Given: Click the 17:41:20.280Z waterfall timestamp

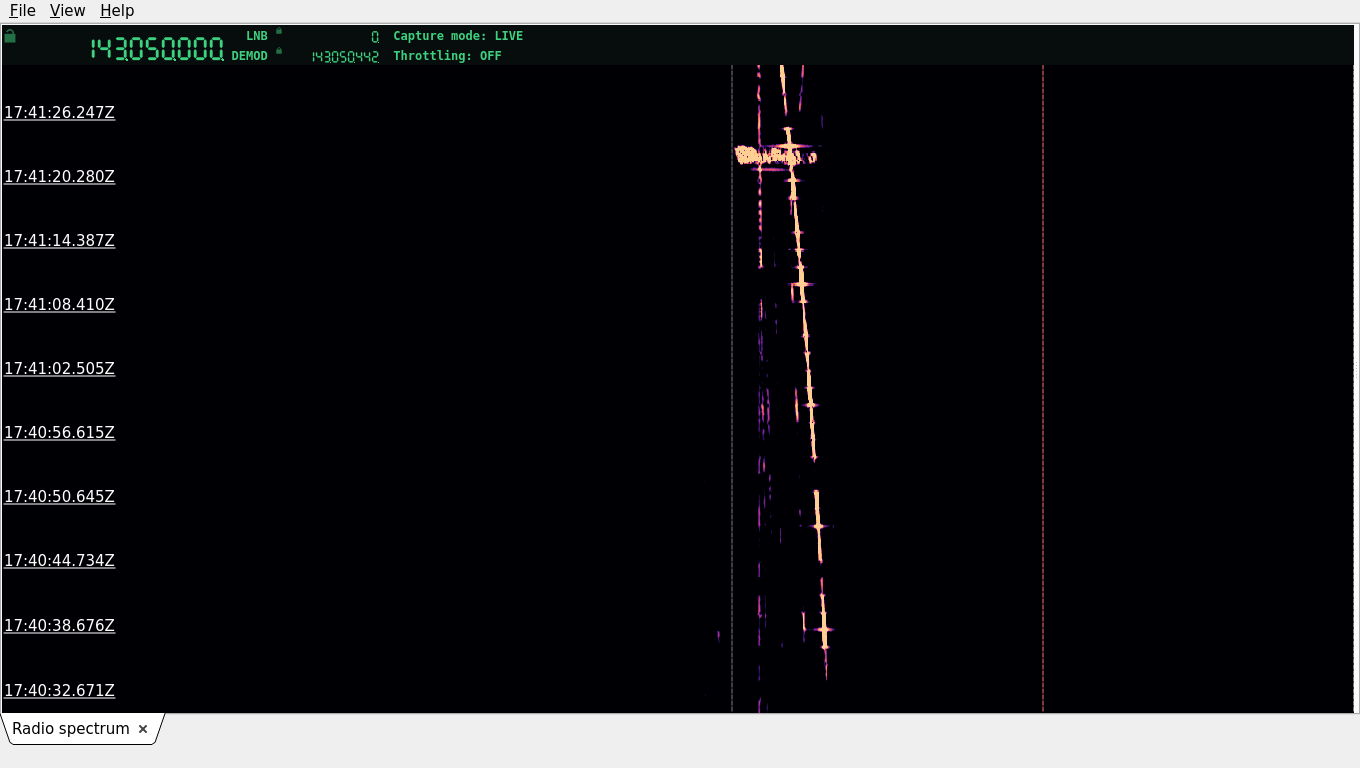Looking at the screenshot, I should 59,177.
